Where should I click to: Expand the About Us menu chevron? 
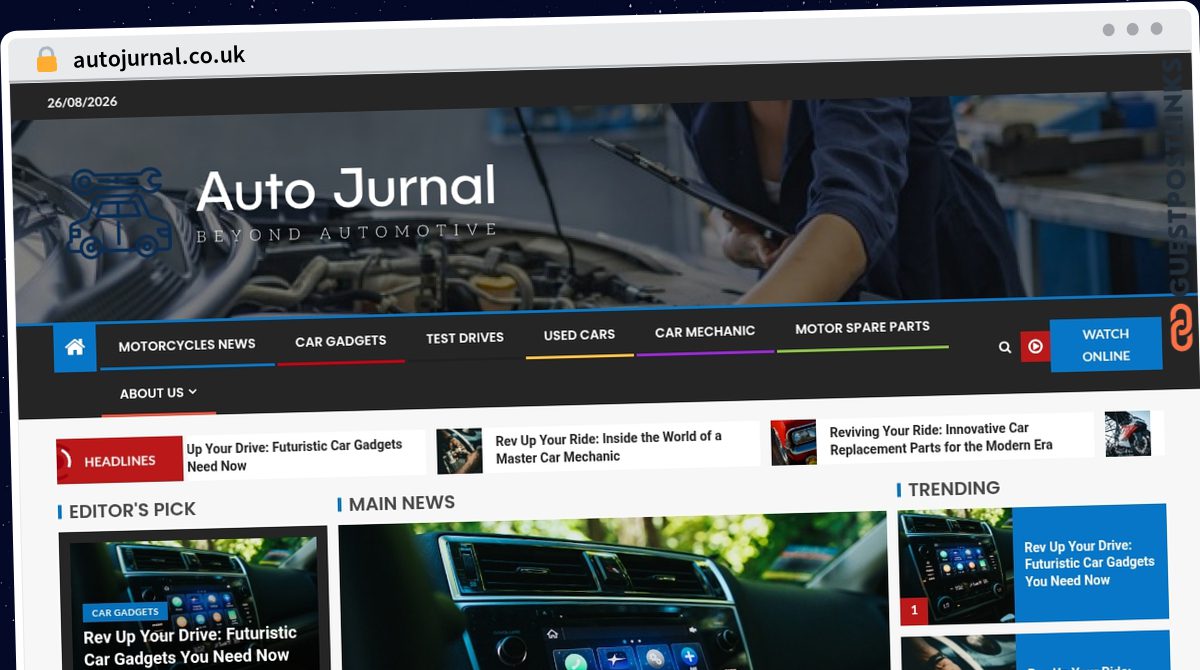[x=192, y=392]
